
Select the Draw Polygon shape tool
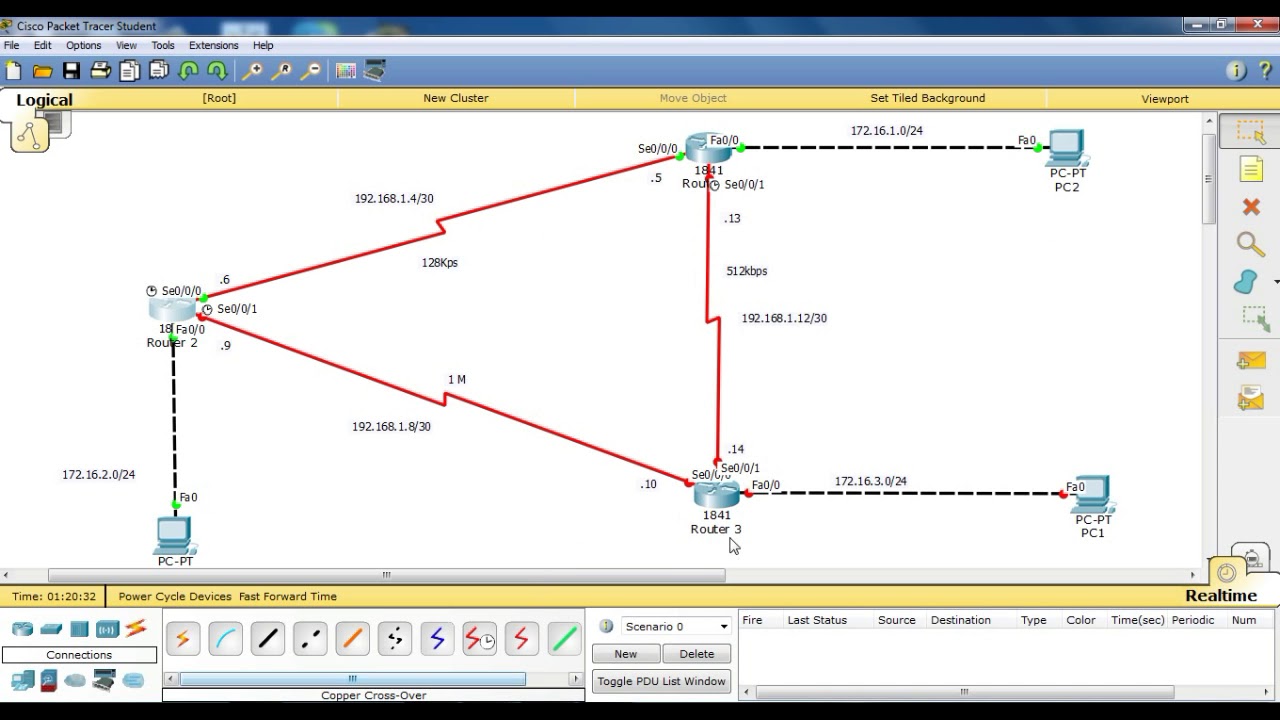1246,283
